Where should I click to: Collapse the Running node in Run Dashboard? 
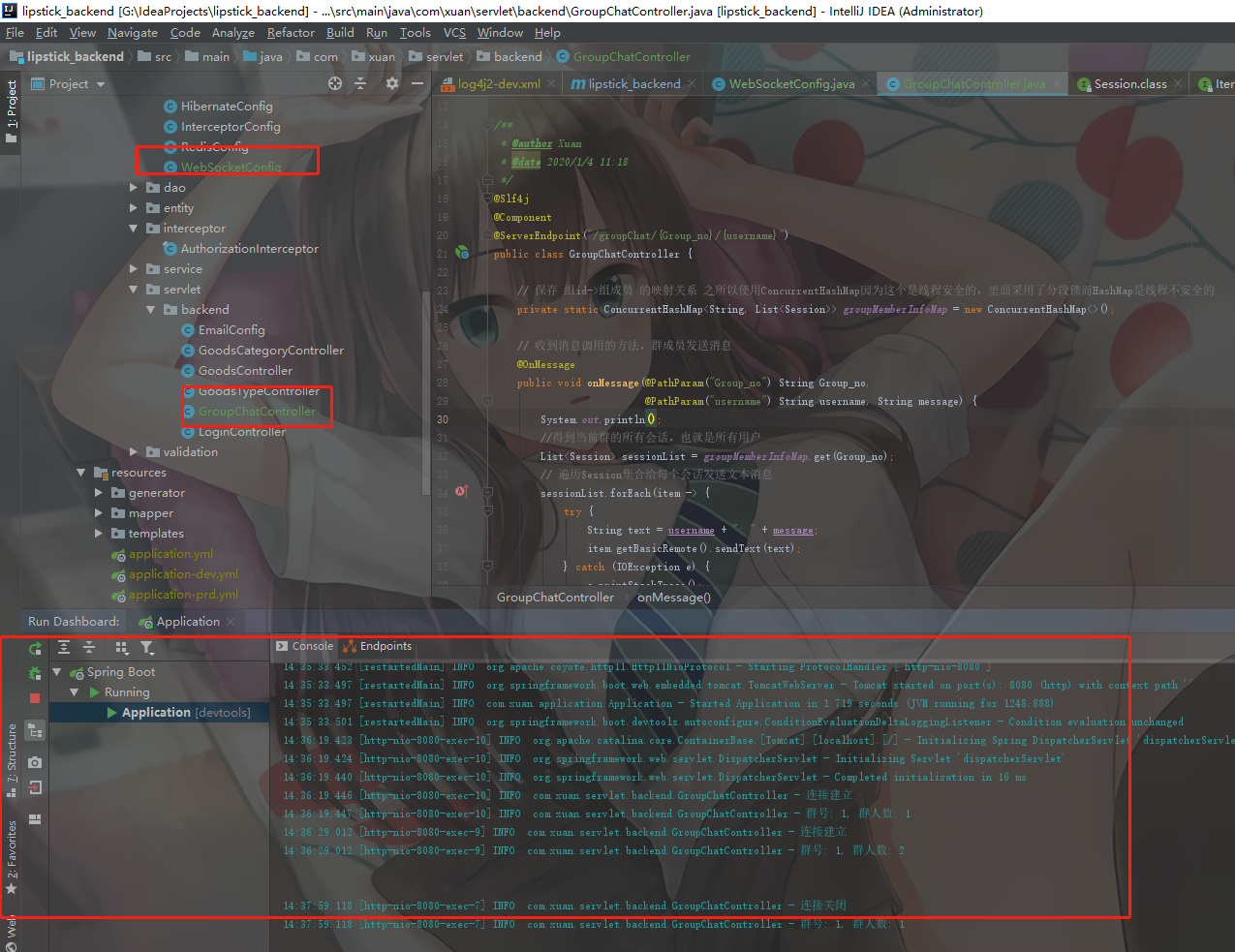coord(75,692)
